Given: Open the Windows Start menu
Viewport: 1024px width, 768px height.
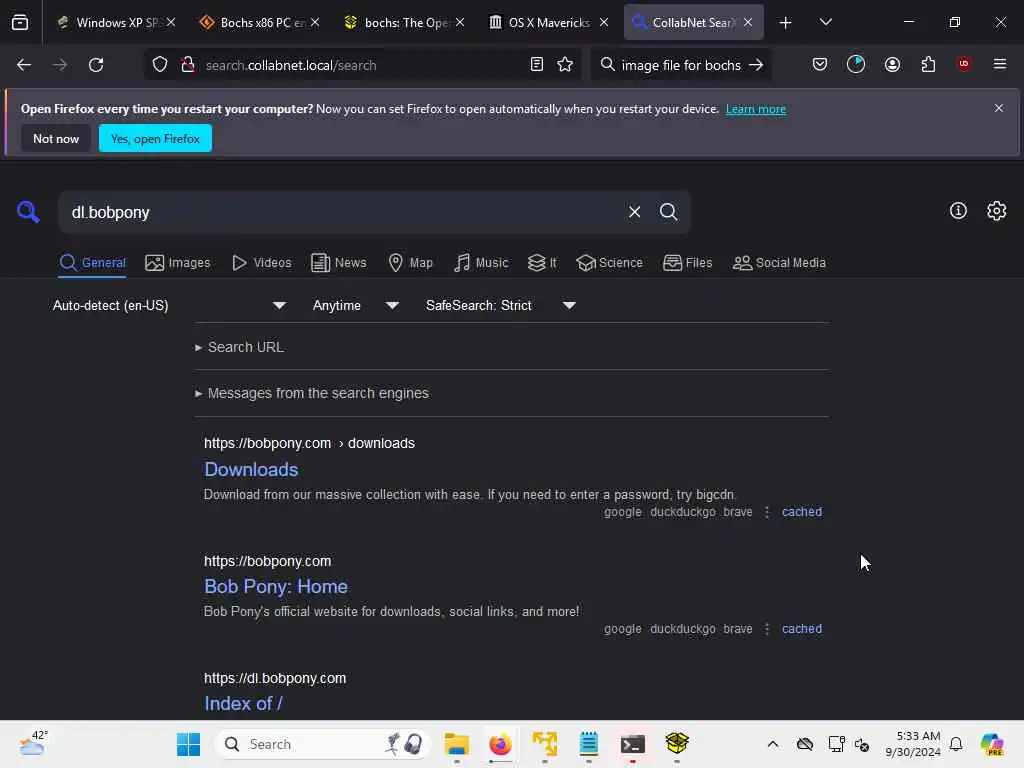Looking at the screenshot, I should click(x=189, y=744).
